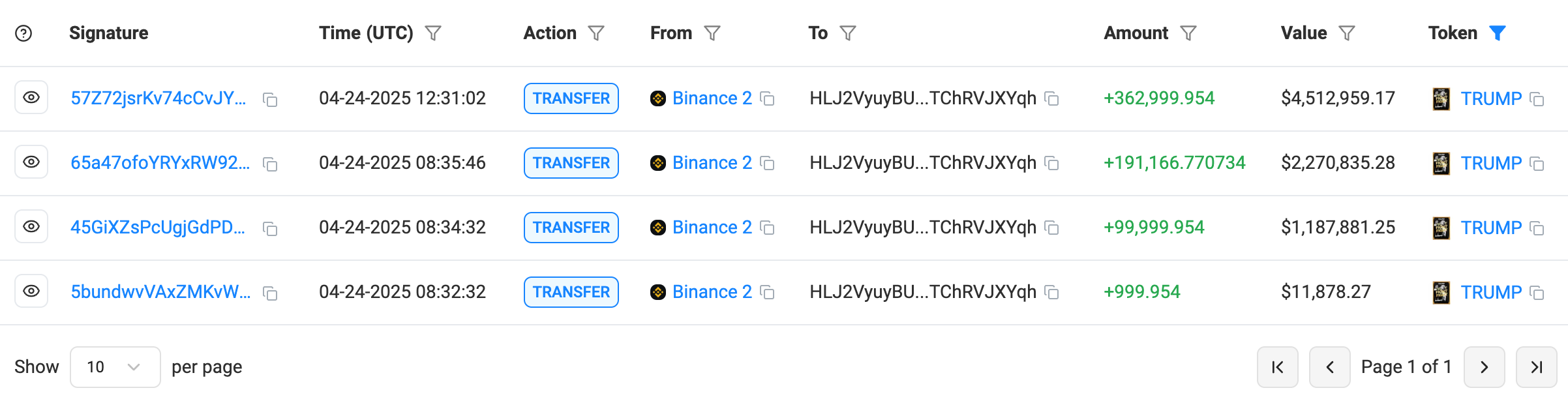Open Binance 2 account in the 08:35:46 row
The height and width of the screenshot is (403, 1568).
712,162
